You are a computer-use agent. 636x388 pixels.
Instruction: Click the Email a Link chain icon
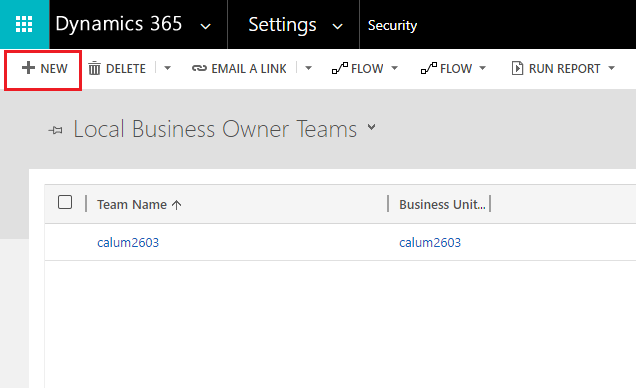tap(199, 69)
